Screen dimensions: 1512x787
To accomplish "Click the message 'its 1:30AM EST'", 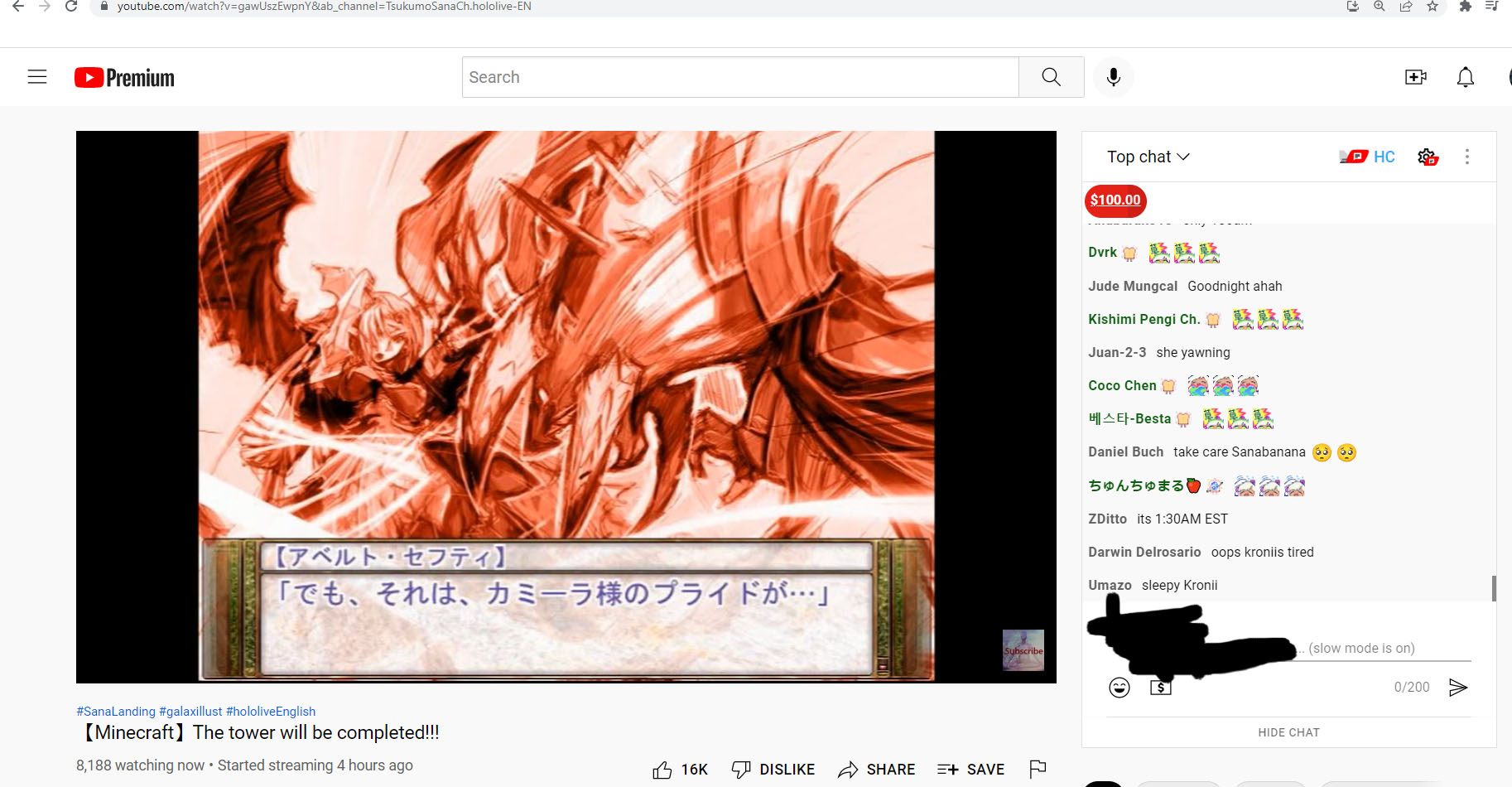I will [x=1182, y=519].
